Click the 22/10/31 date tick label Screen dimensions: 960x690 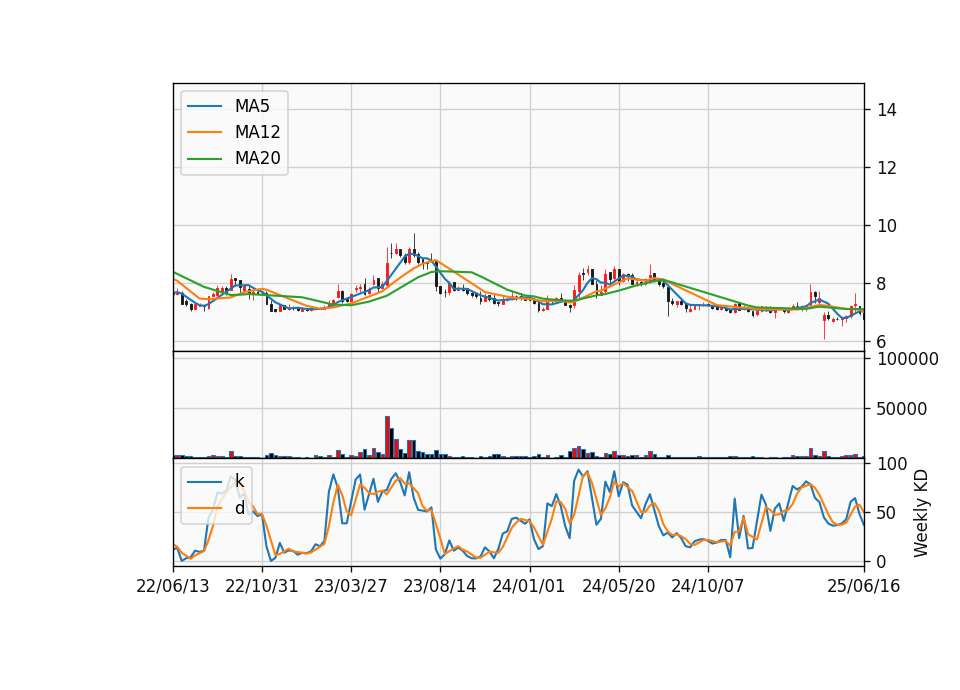(x=262, y=586)
